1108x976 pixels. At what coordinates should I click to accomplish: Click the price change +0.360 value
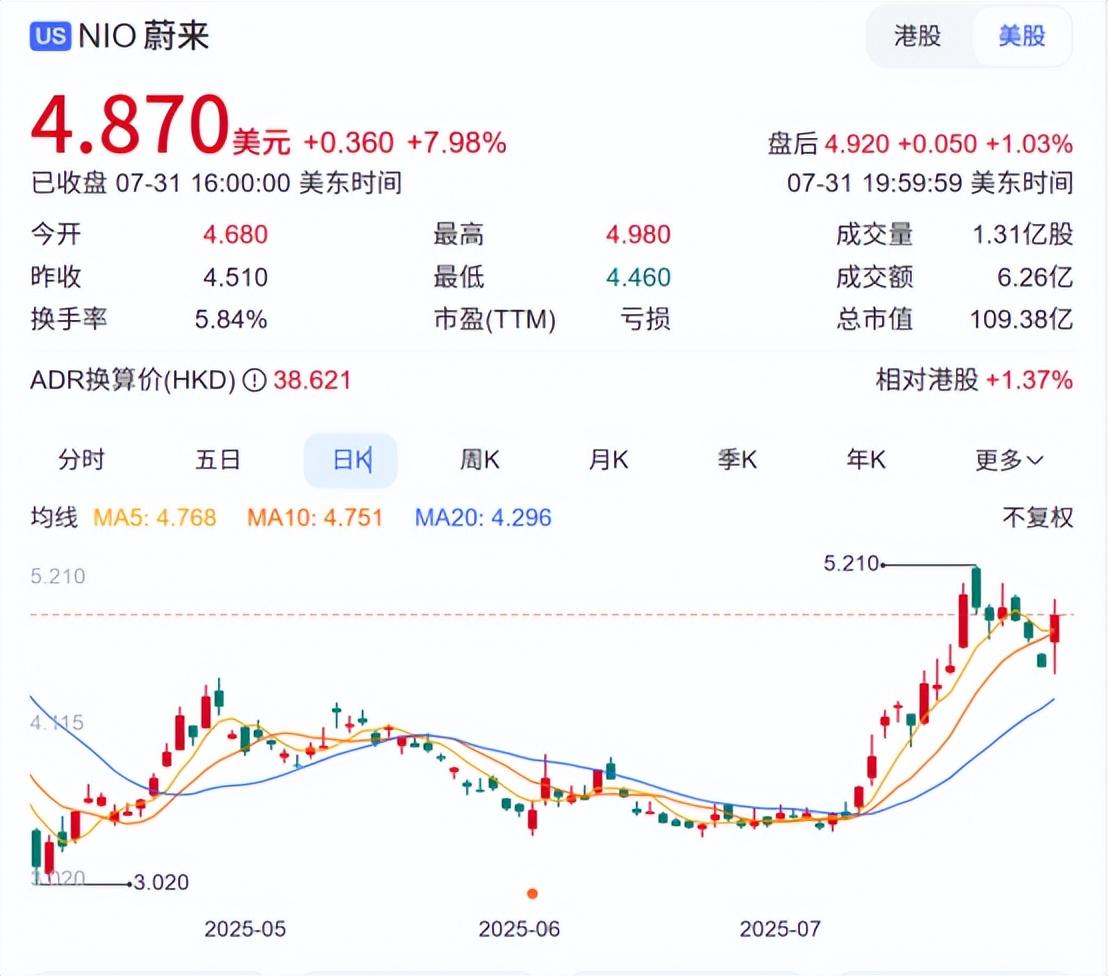(348, 143)
